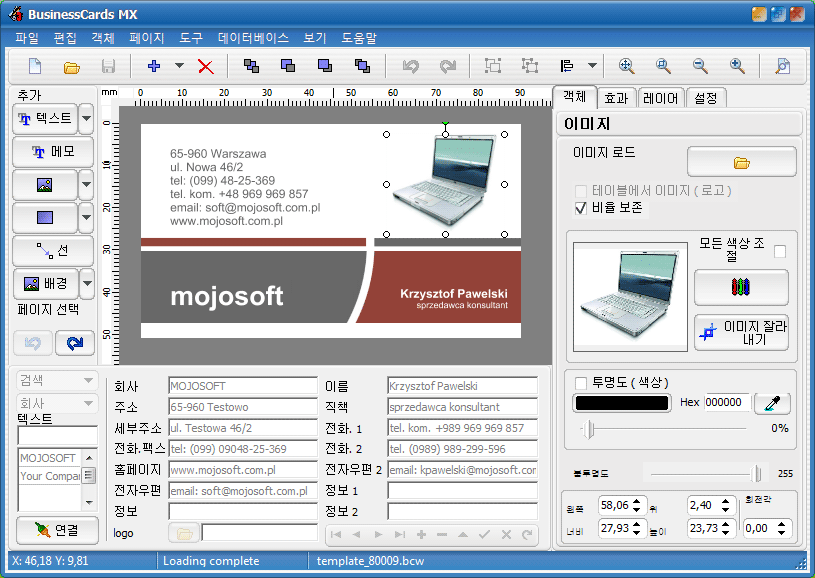815x578 pixels.
Task: Open the 회사 combo box
Action: [x=57, y=403]
